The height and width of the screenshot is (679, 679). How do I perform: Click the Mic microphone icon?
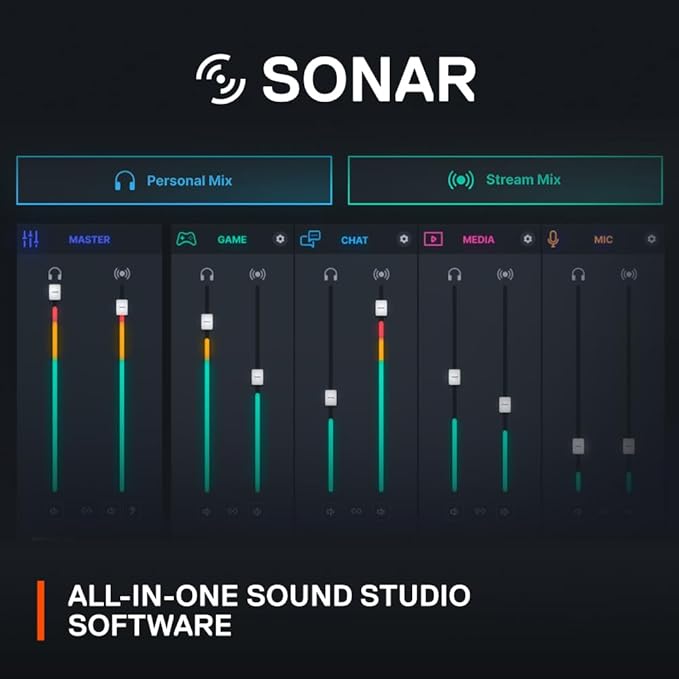tap(553, 239)
